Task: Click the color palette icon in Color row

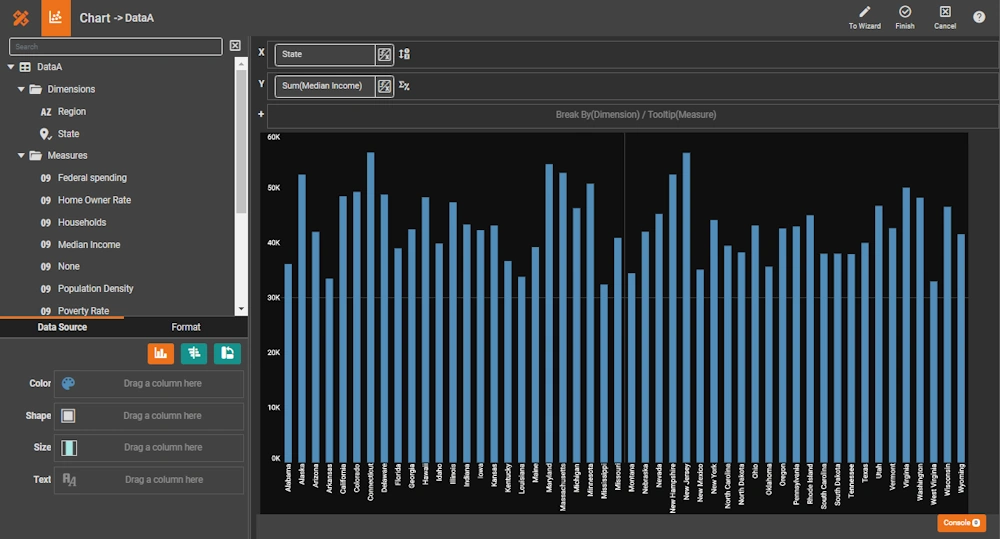Action: [x=68, y=383]
